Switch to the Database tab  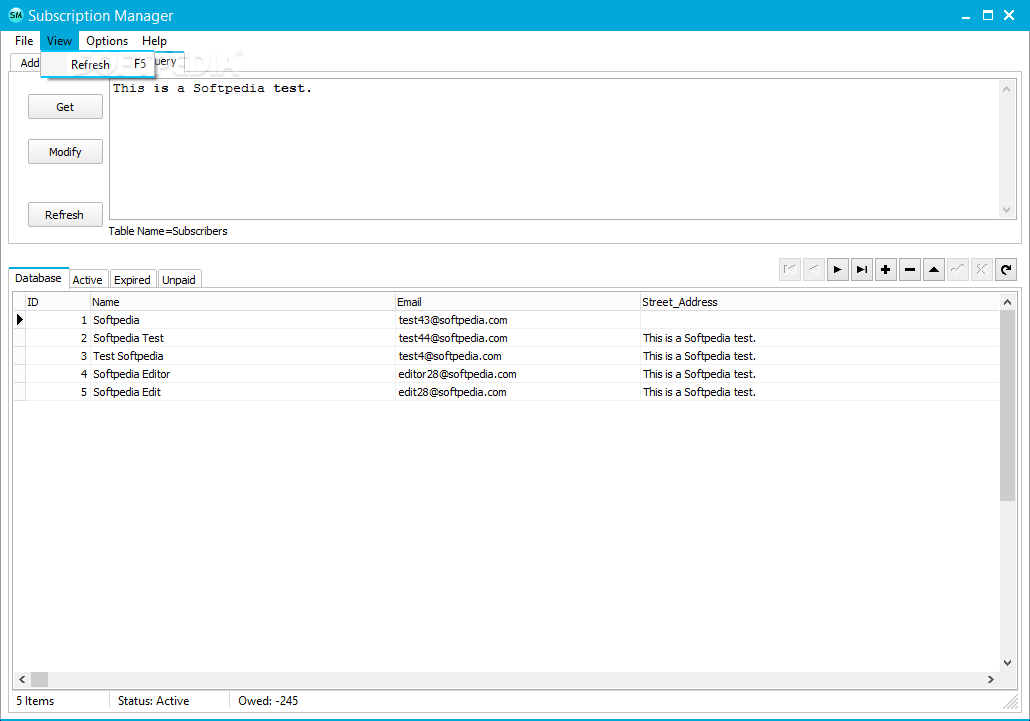38,278
